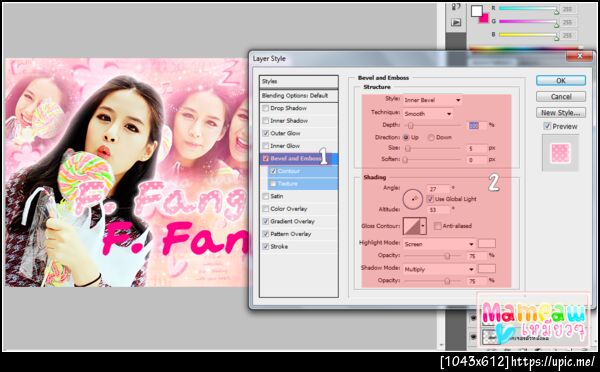Toggle the Preview checkbox
The image size is (600, 372).
tap(547, 126)
